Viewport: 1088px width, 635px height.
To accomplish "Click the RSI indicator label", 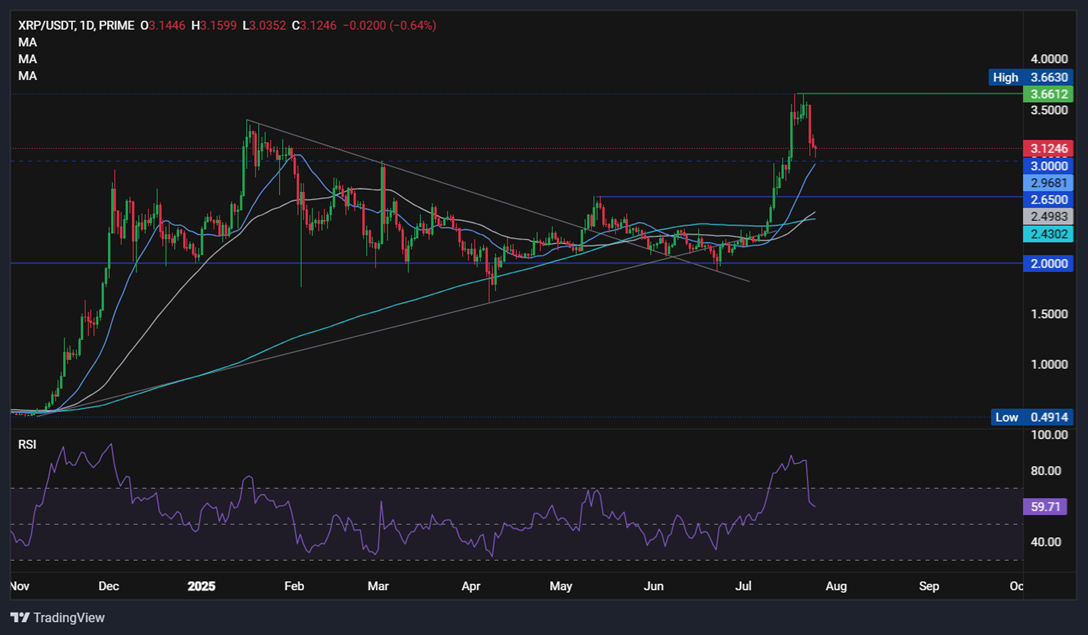I will pos(27,444).
